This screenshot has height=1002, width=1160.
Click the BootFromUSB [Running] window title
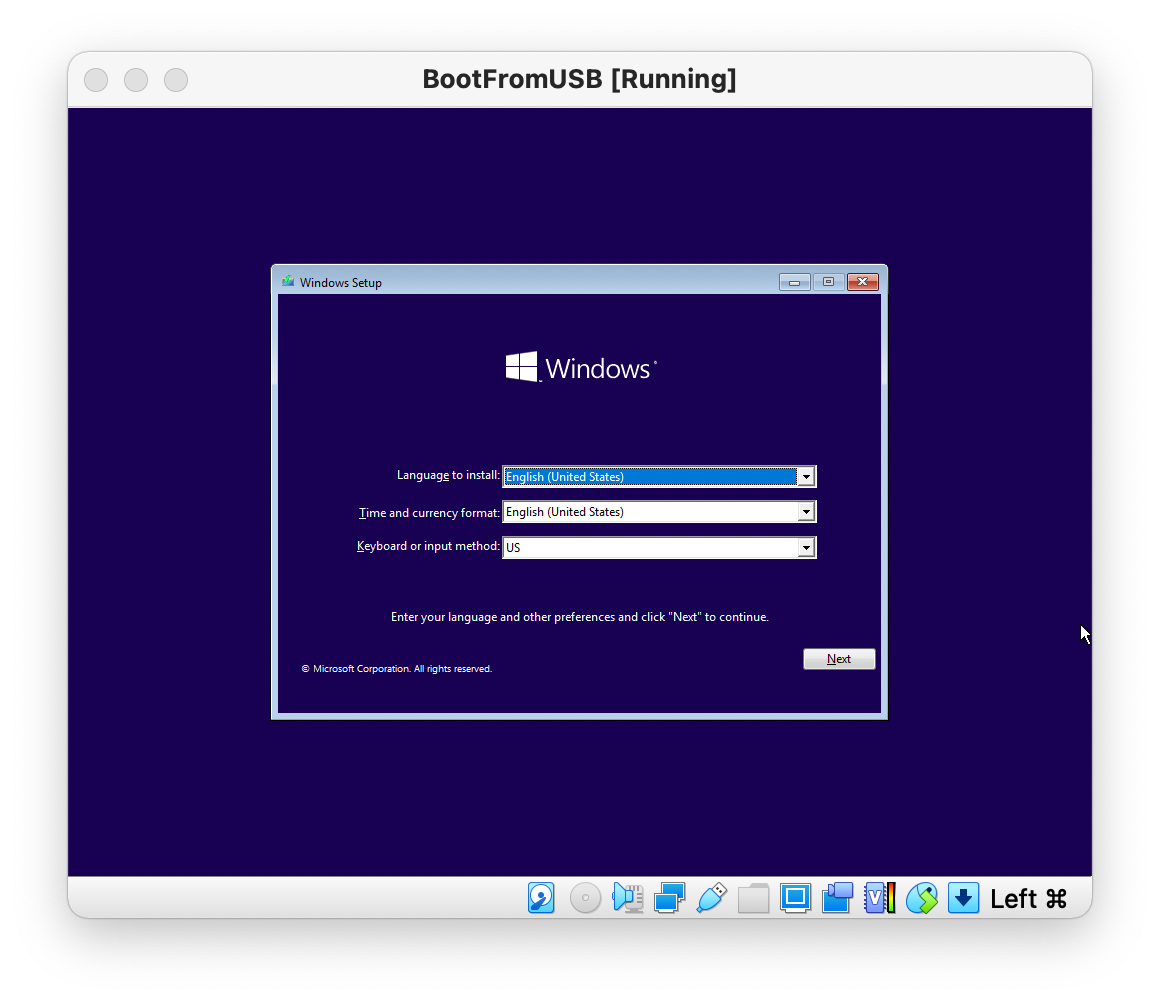[579, 78]
